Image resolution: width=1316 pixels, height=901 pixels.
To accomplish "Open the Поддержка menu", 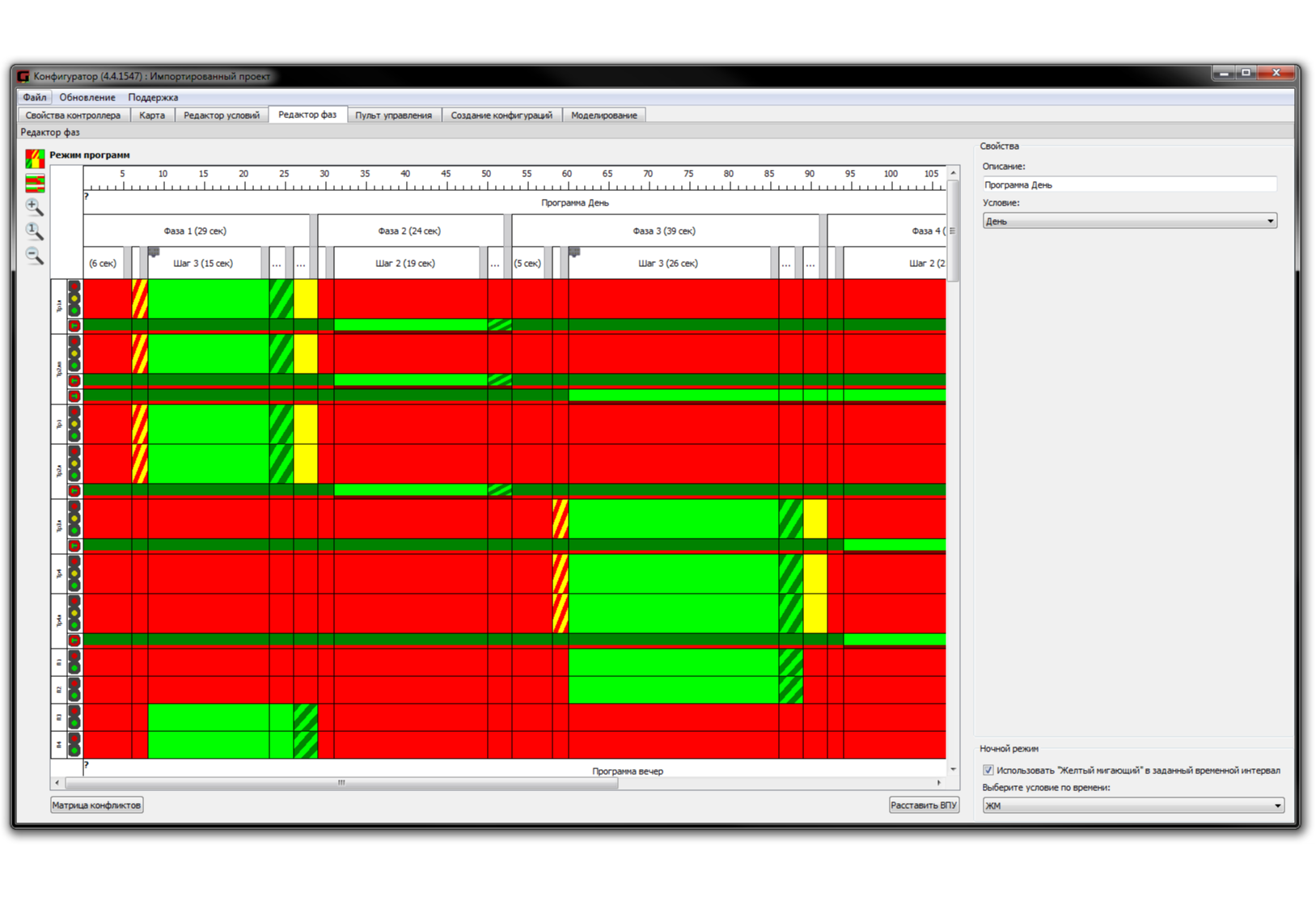I will click(x=153, y=97).
